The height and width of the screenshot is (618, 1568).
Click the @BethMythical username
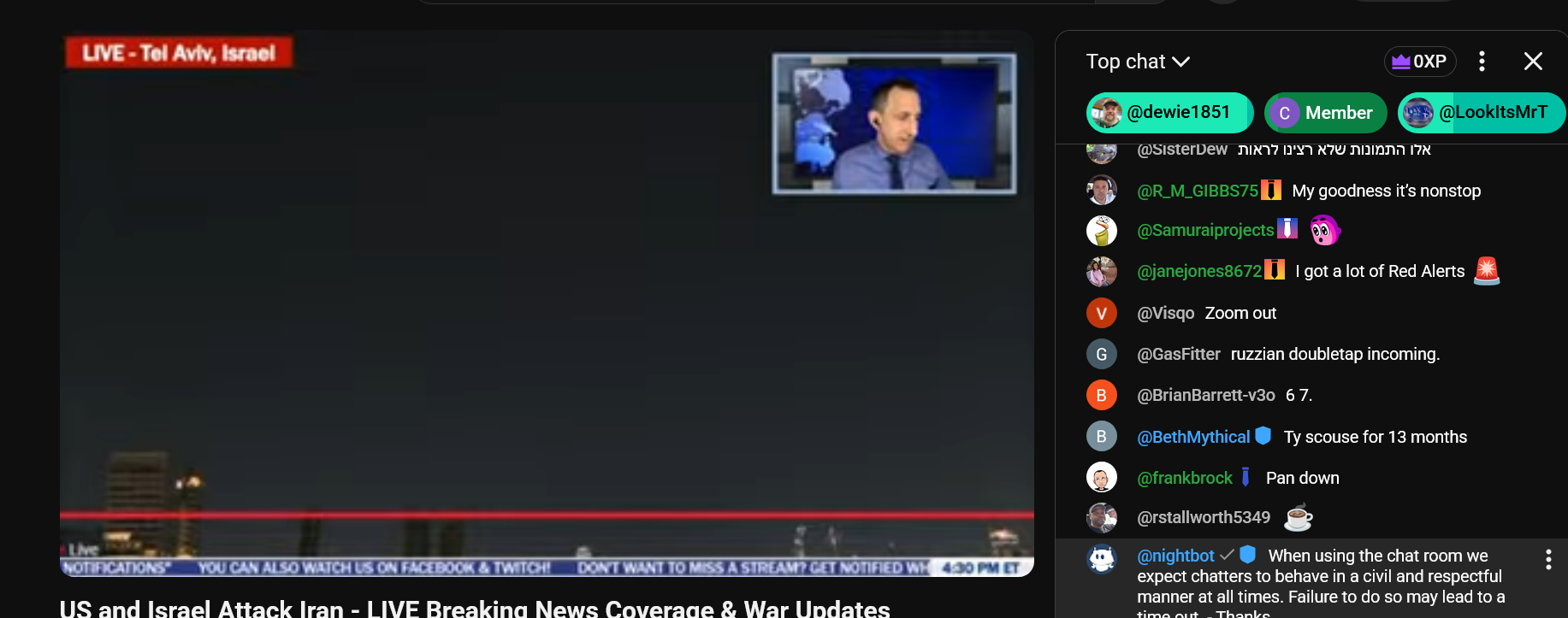(1193, 437)
